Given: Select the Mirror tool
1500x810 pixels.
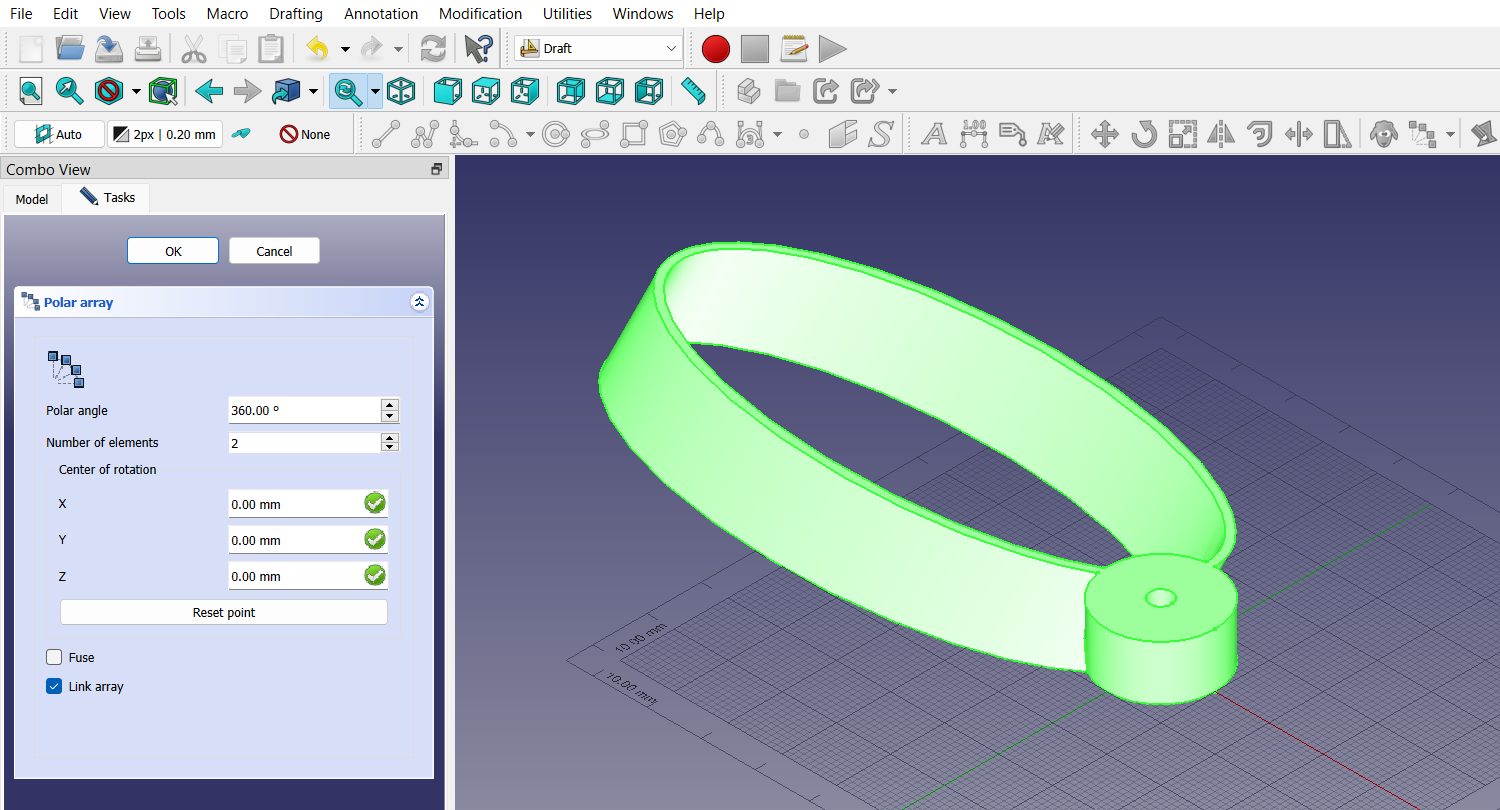Looking at the screenshot, I should coord(1221,133).
